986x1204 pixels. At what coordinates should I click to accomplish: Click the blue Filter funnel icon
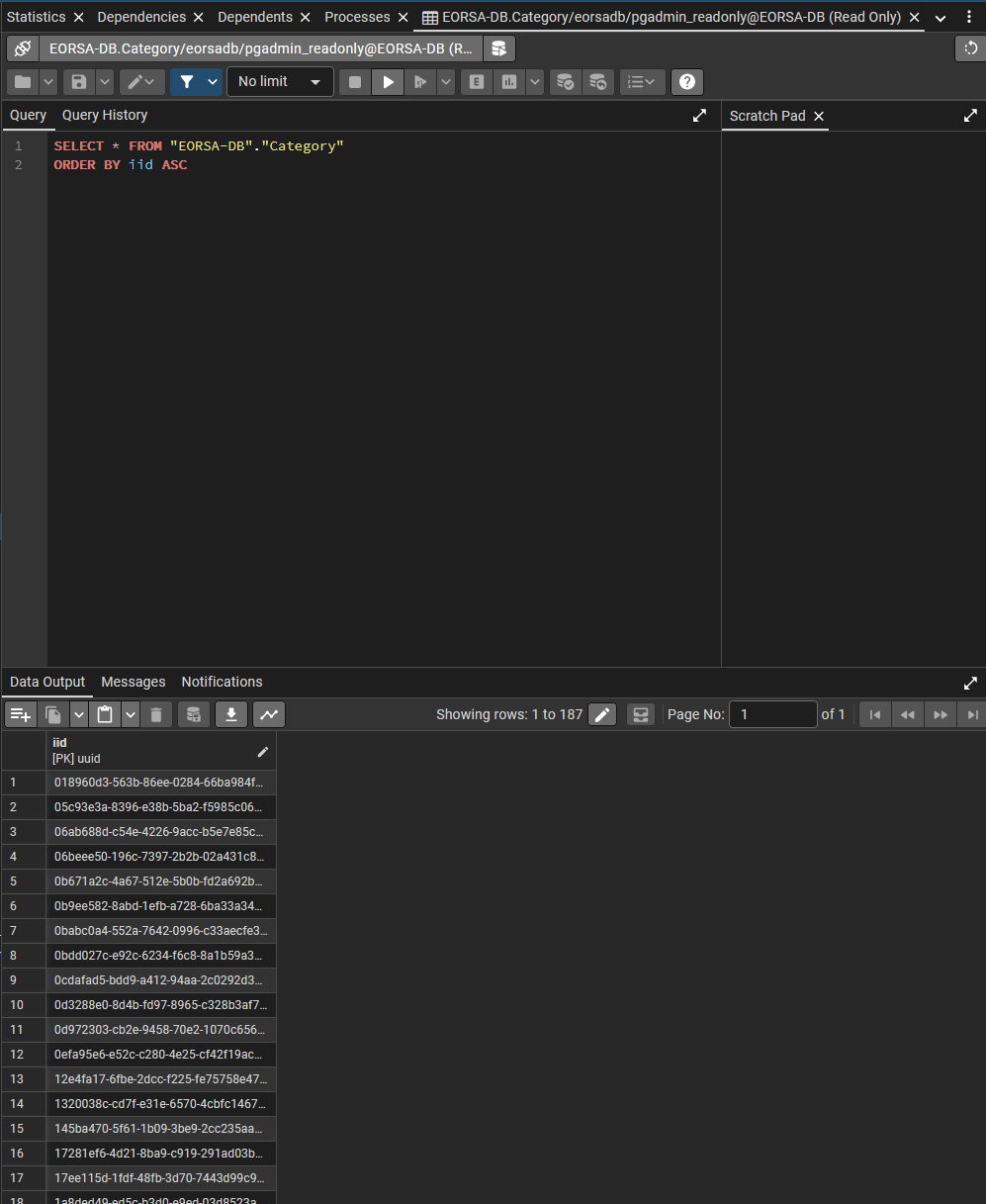click(187, 82)
